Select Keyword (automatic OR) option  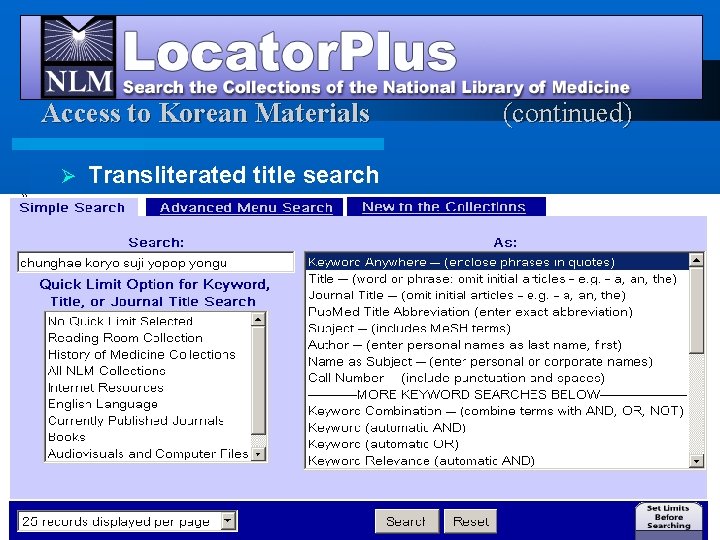(497, 444)
